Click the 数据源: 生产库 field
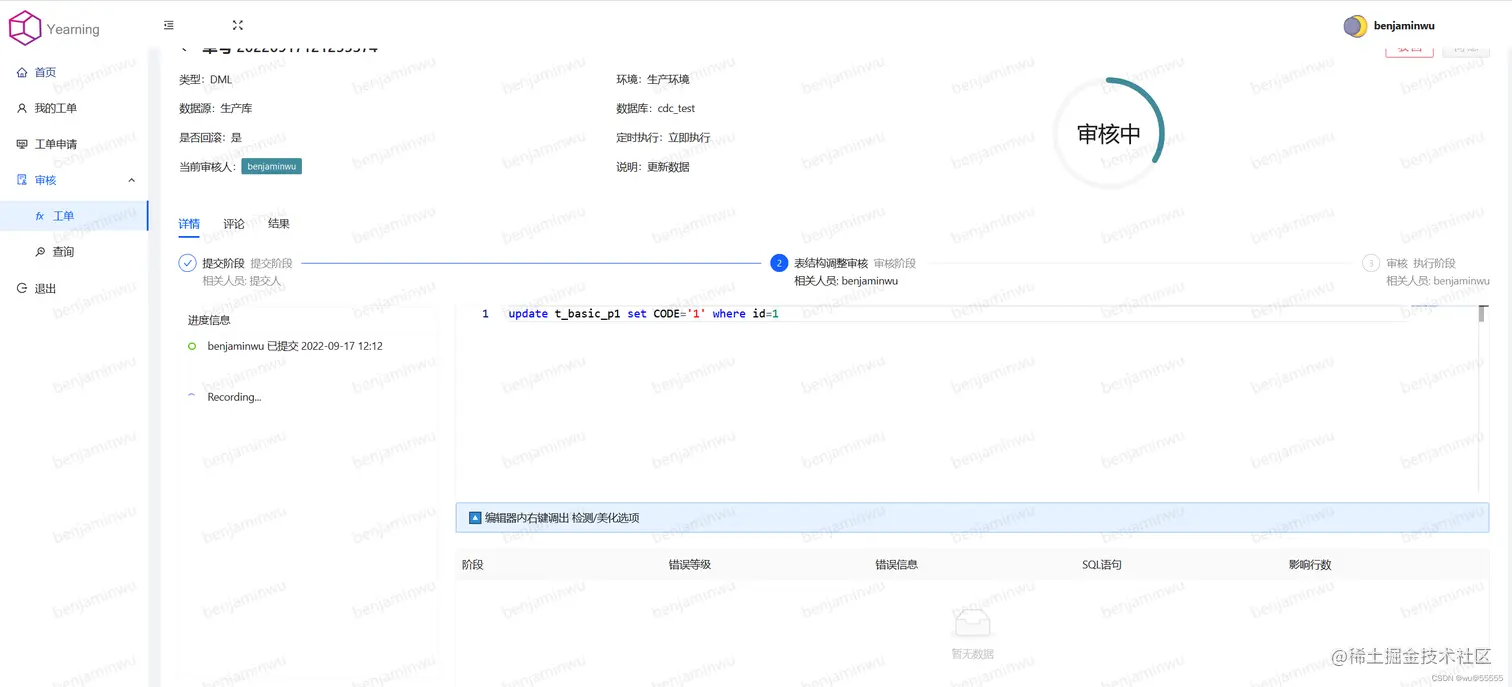This screenshot has height=687, width=1512. pos(216,108)
